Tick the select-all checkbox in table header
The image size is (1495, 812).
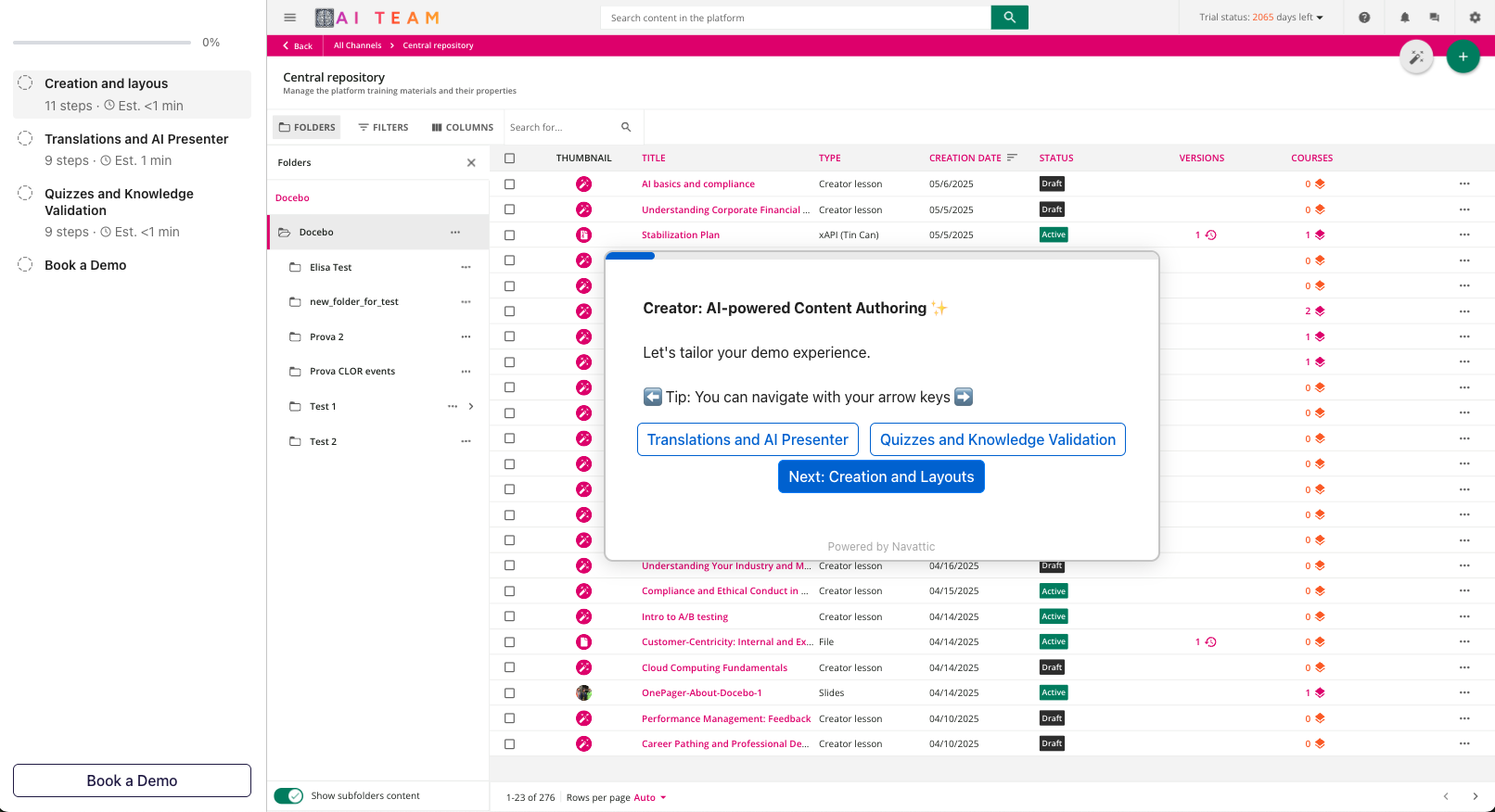tap(509, 159)
